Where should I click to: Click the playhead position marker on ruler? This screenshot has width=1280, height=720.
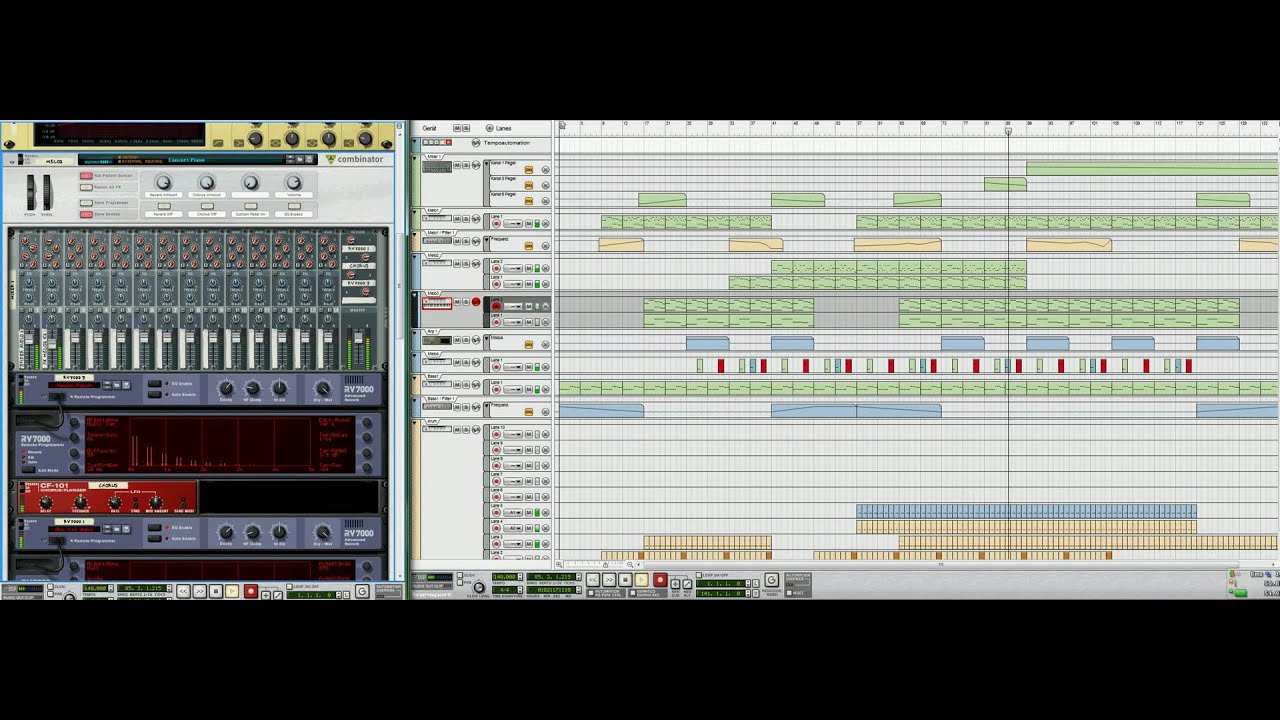[x=1008, y=131]
